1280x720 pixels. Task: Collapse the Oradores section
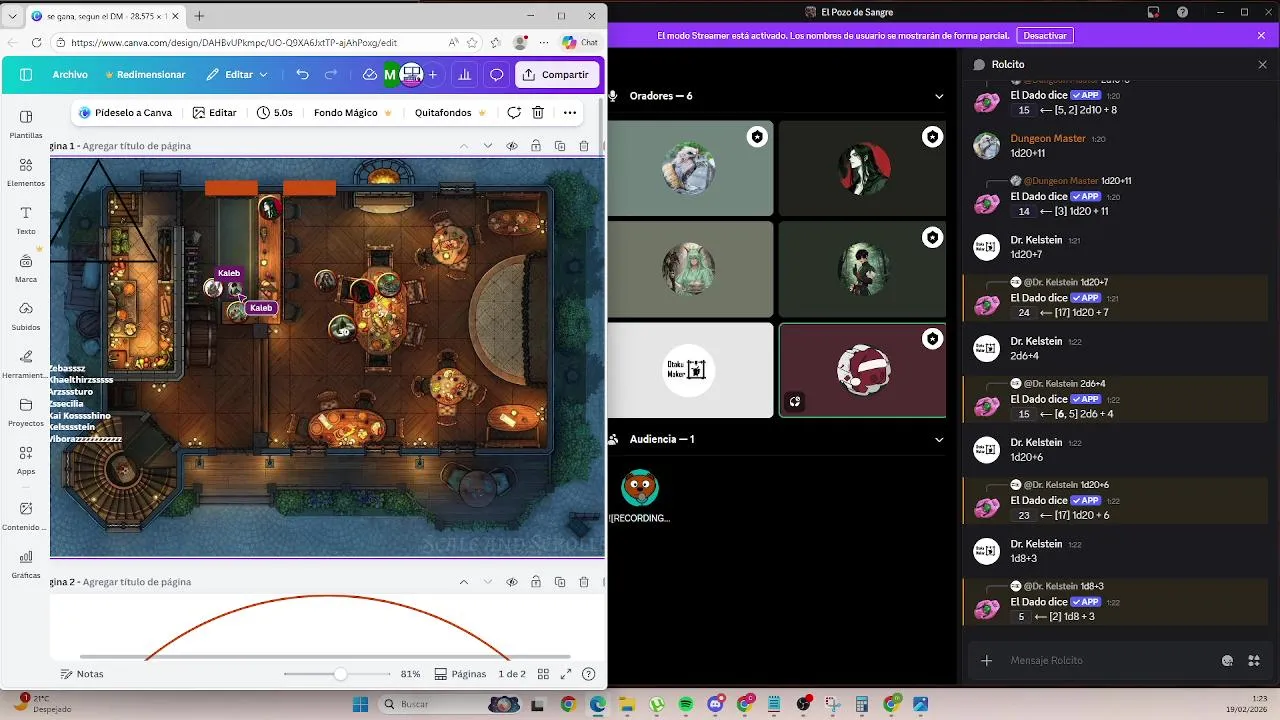tap(939, 97)
